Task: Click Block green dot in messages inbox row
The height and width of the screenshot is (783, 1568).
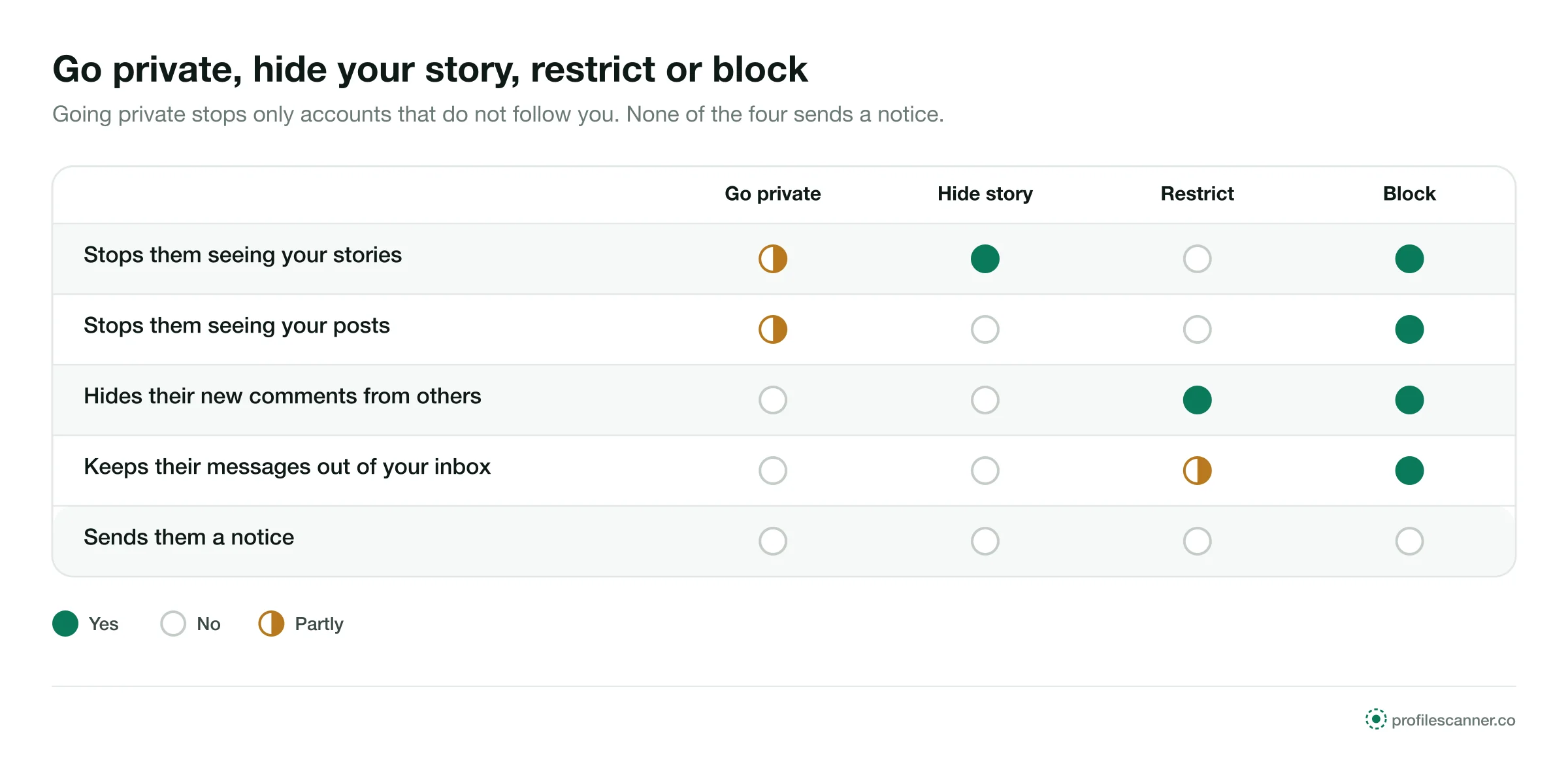Action: 1410,471
